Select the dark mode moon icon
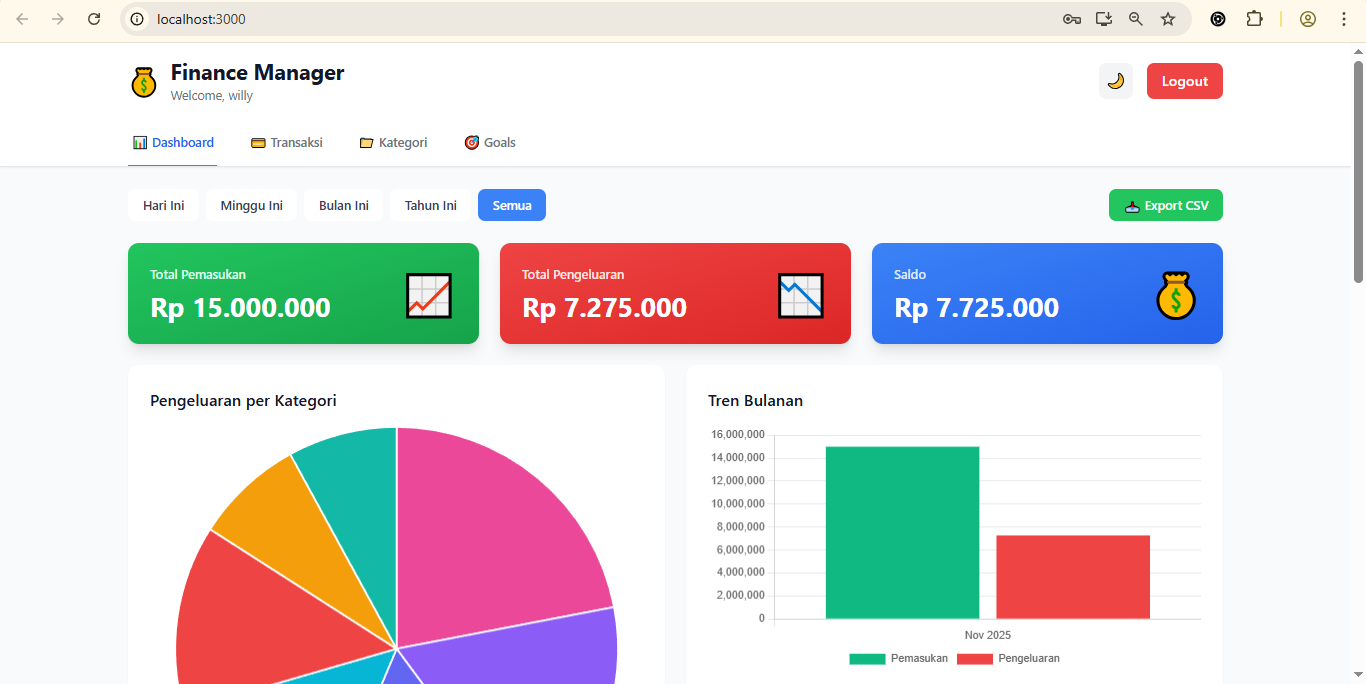The height and width of the screenshot is (684, 1366). [x=1115, y=81]
